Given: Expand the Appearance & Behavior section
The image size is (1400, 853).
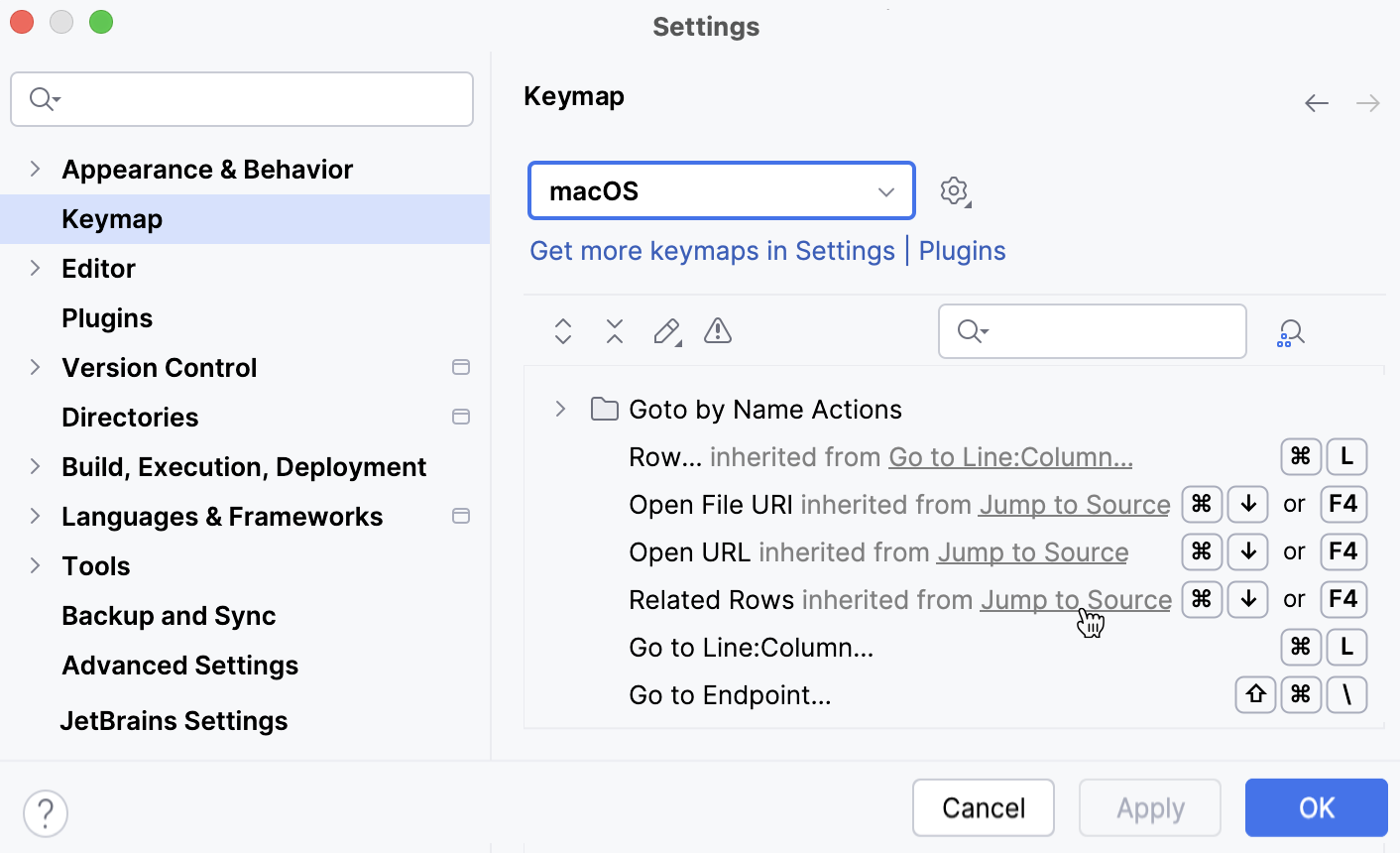Looking at the screenshot, I should point(36,169).
